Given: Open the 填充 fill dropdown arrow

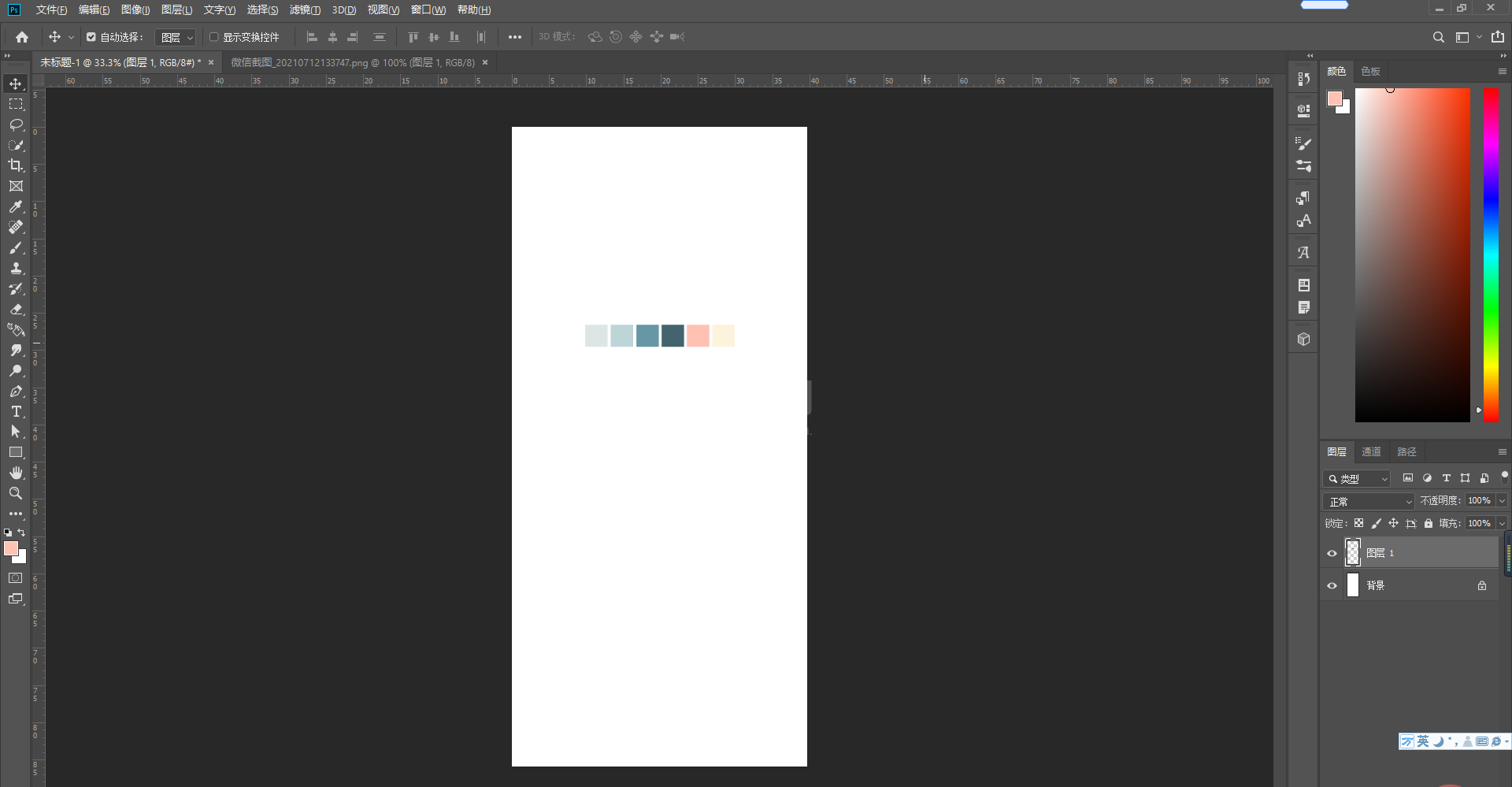Looking at the screenshot, I should [1502, 523].
